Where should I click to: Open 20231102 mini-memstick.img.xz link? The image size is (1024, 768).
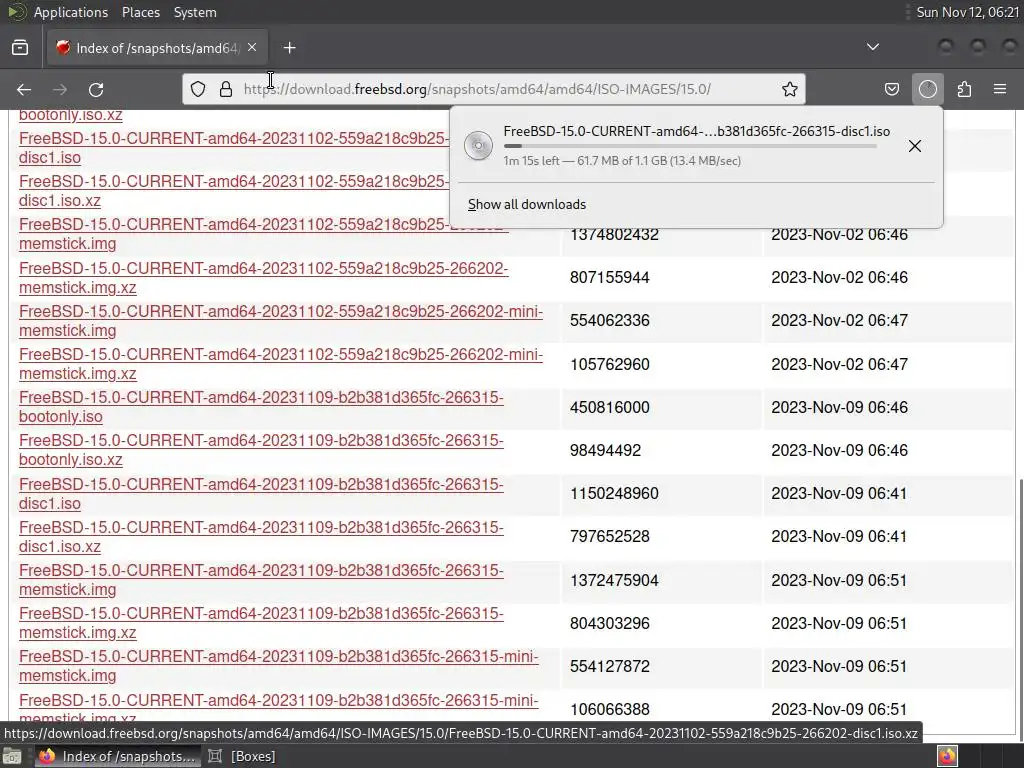click(x=281, y=364)
